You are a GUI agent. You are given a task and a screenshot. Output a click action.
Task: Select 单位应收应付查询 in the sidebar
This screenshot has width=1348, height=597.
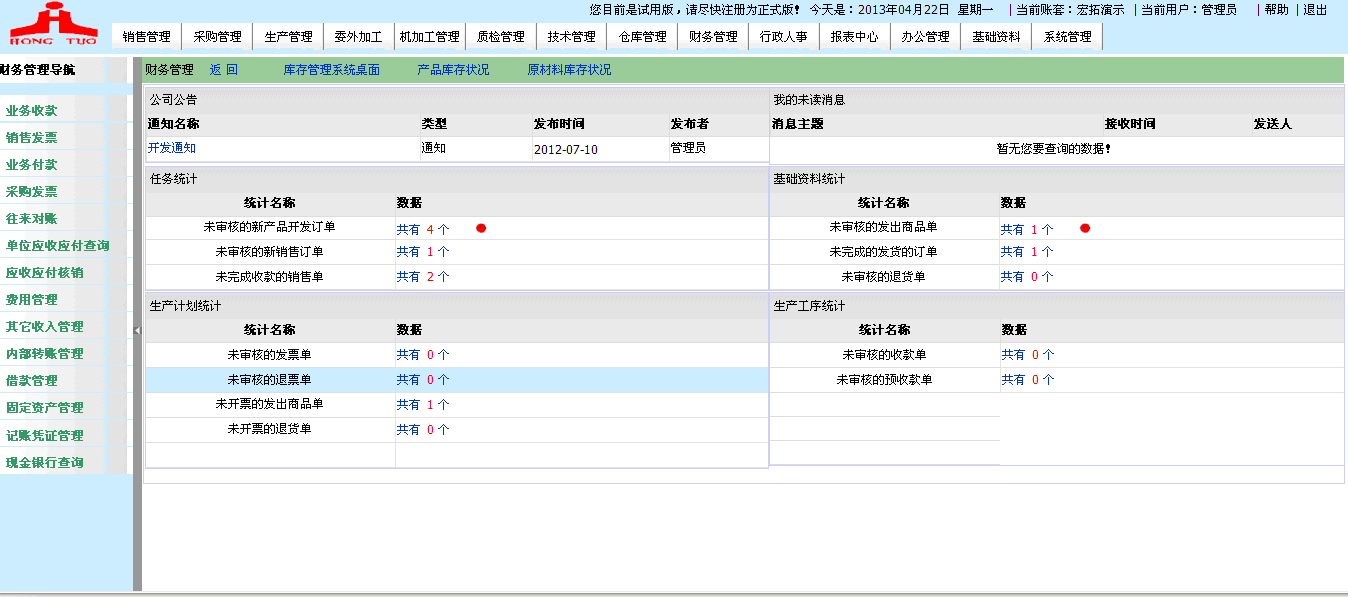(x=58, y=245)
